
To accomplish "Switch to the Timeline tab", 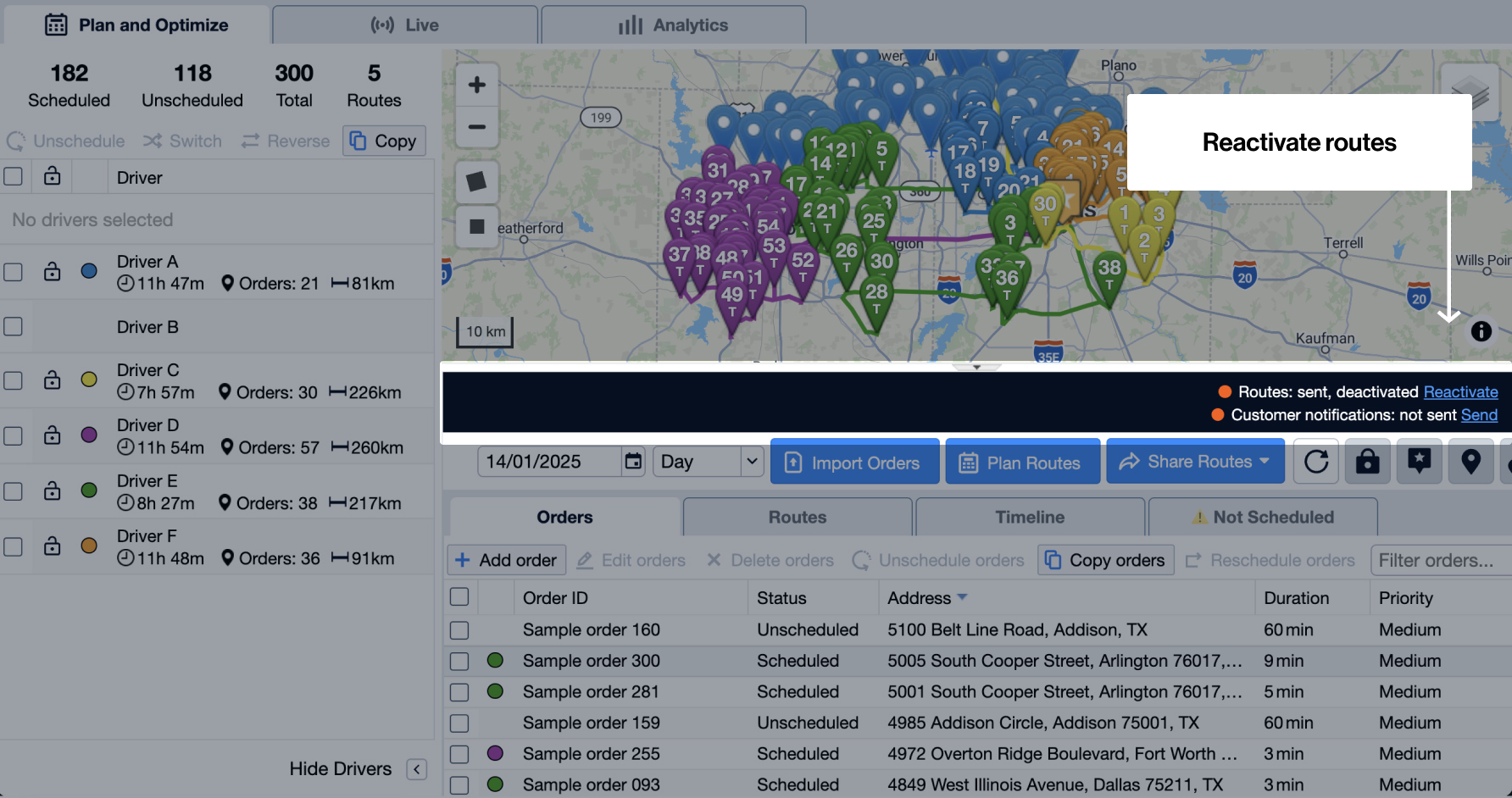I will tap(1030, 517).
